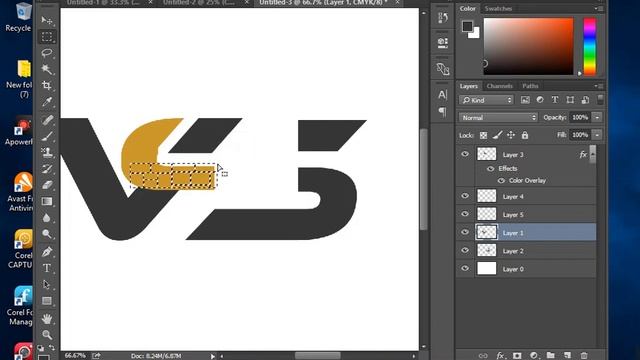
Task: Open the Character panel icon
Action: tap(442, 95)
